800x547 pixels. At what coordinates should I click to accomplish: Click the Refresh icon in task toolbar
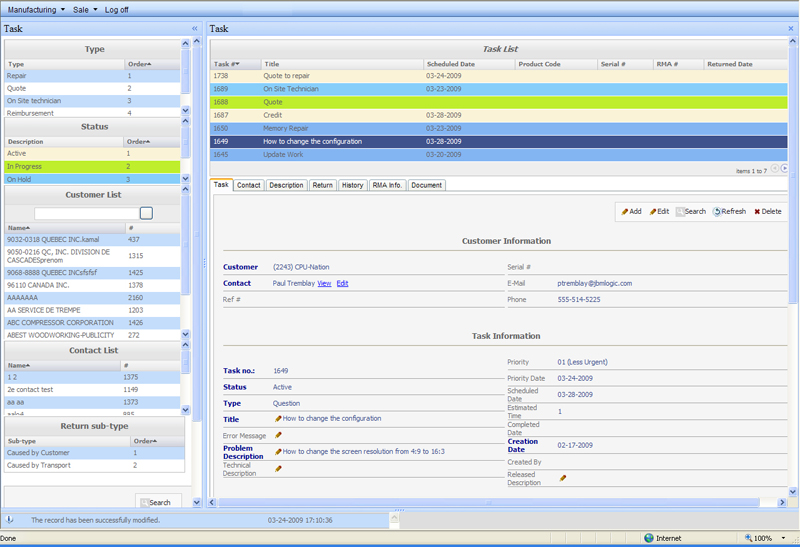[x=717, y=212]
